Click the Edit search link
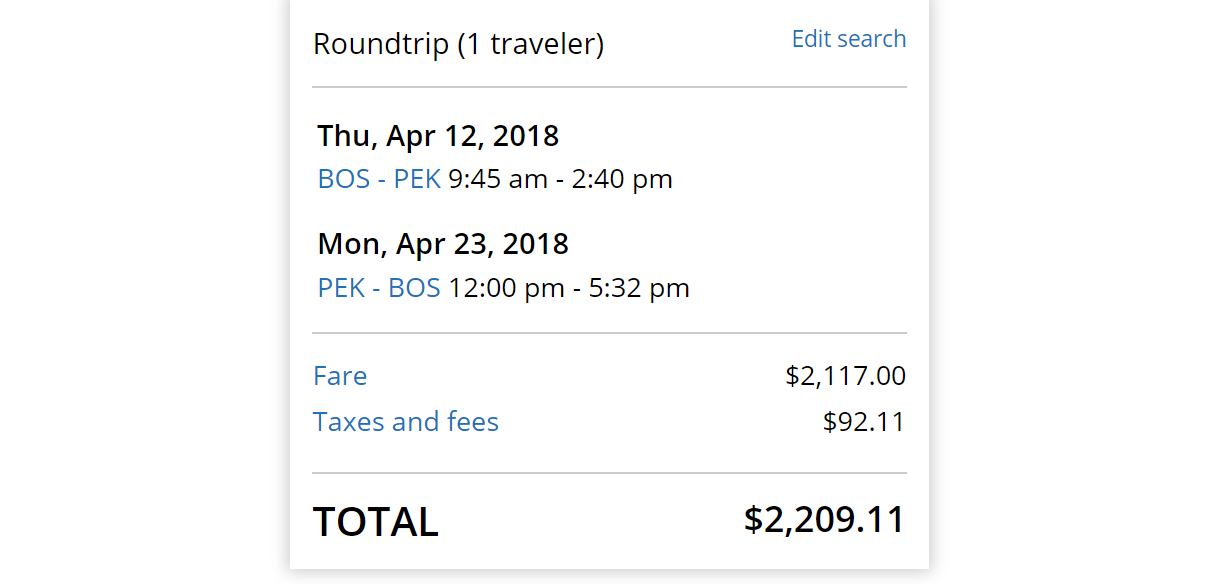This screenshot has height=584, width=1216. coord(848,39)
